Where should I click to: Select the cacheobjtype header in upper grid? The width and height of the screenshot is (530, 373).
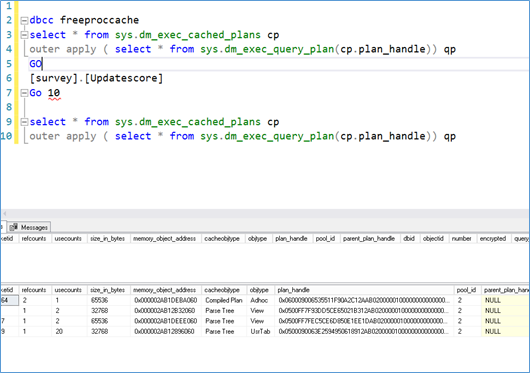[x=222, y=239]
